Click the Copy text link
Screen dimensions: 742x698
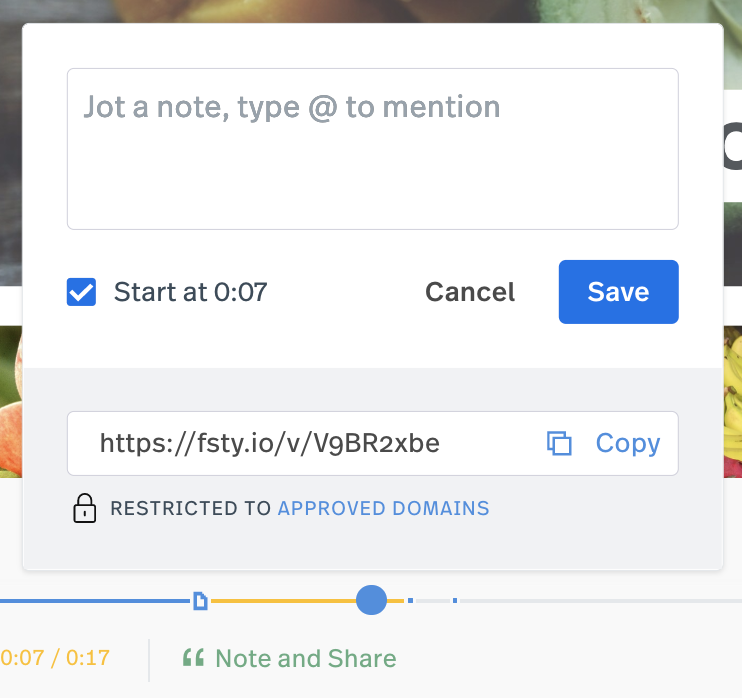[627, 443]
